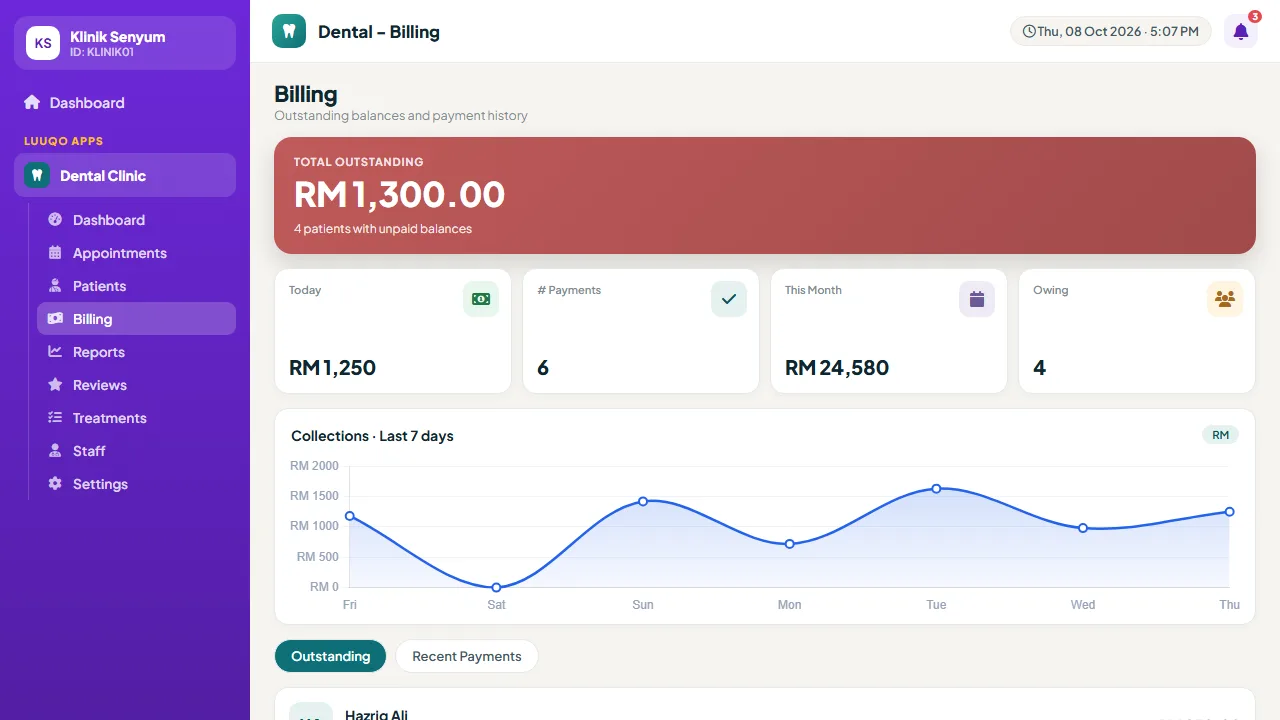This screenshot has width=1280, height=720.
Task: Click the checkmark icon on Payments card
Action: pos(729,299)
